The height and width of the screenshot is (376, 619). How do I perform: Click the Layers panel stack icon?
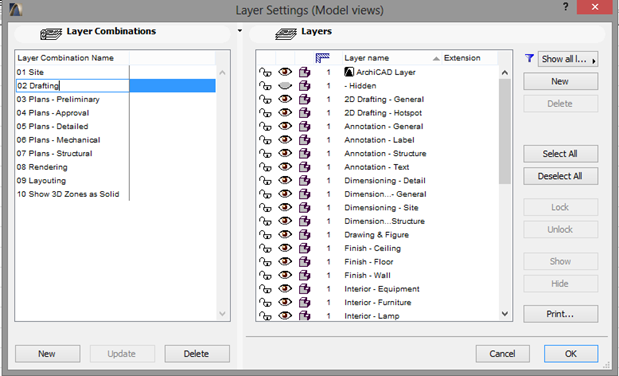pos(286,34)
